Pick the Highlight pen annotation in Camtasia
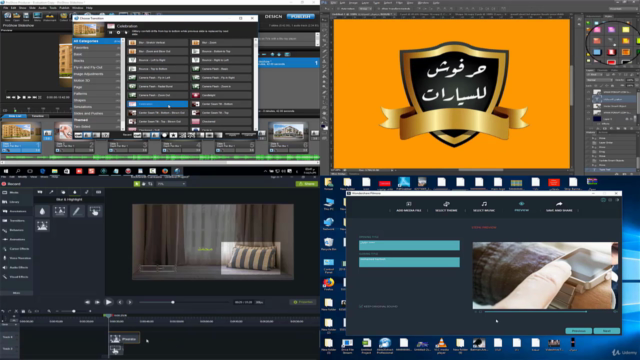The width and height of the screenshot is (640, 360). pyautogui.click(x=77, y=211)
